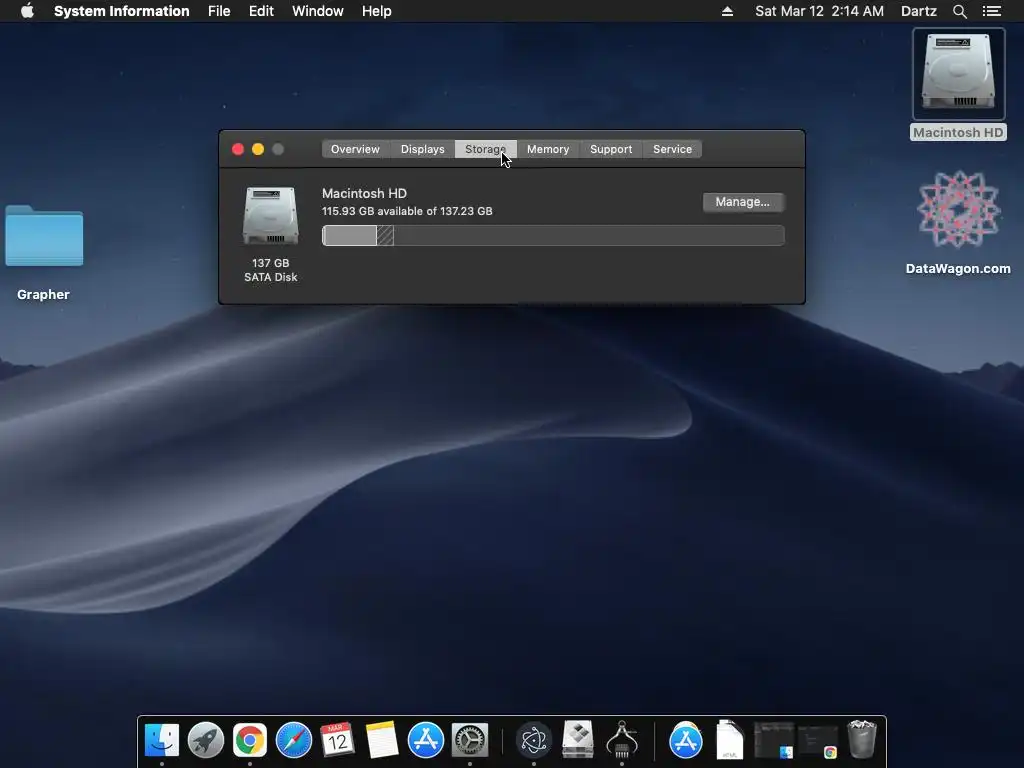Open the HTML document in Dock
Image resolution: width=1024 pixels, height=768 pixels.
tap(729, 740)
